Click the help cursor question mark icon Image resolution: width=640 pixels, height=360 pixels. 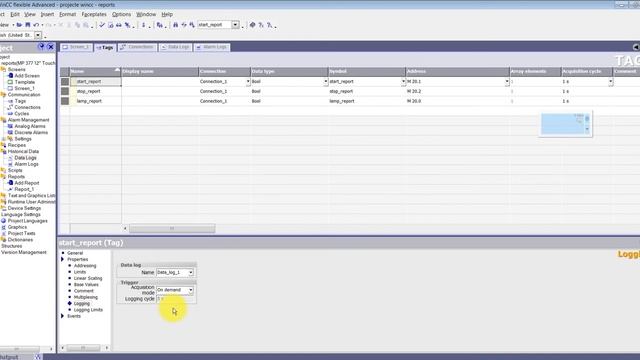(261, 25)
